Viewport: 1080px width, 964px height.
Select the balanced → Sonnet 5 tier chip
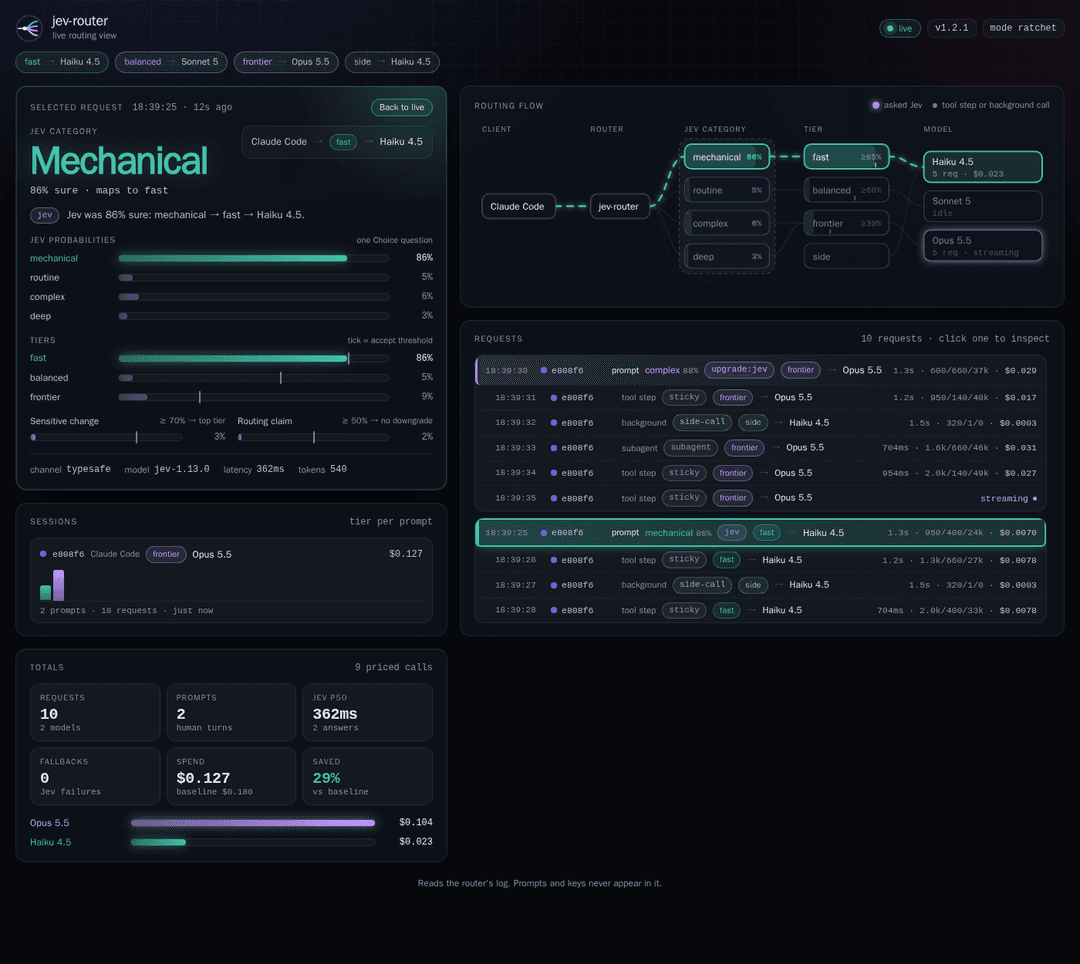[x=171, y=62]
